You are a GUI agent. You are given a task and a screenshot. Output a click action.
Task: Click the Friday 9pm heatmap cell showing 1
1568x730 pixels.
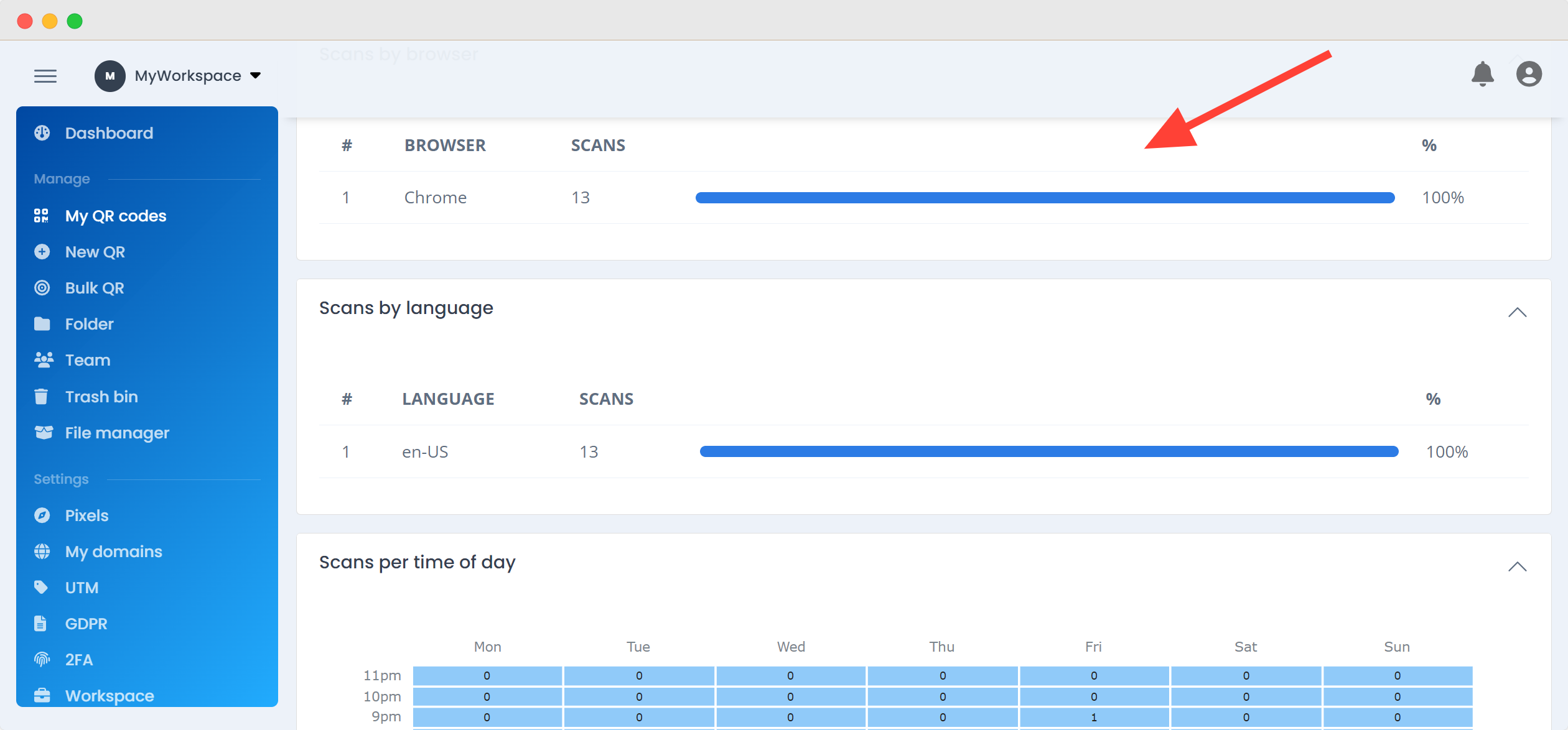pos(1094,718)
